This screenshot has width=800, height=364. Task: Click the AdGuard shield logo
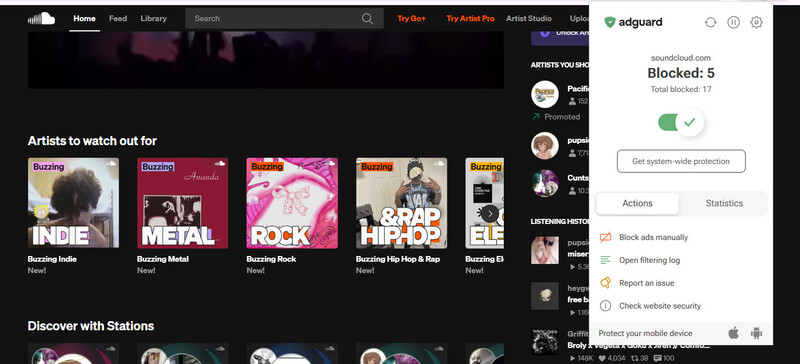click(x=610, y=22)
